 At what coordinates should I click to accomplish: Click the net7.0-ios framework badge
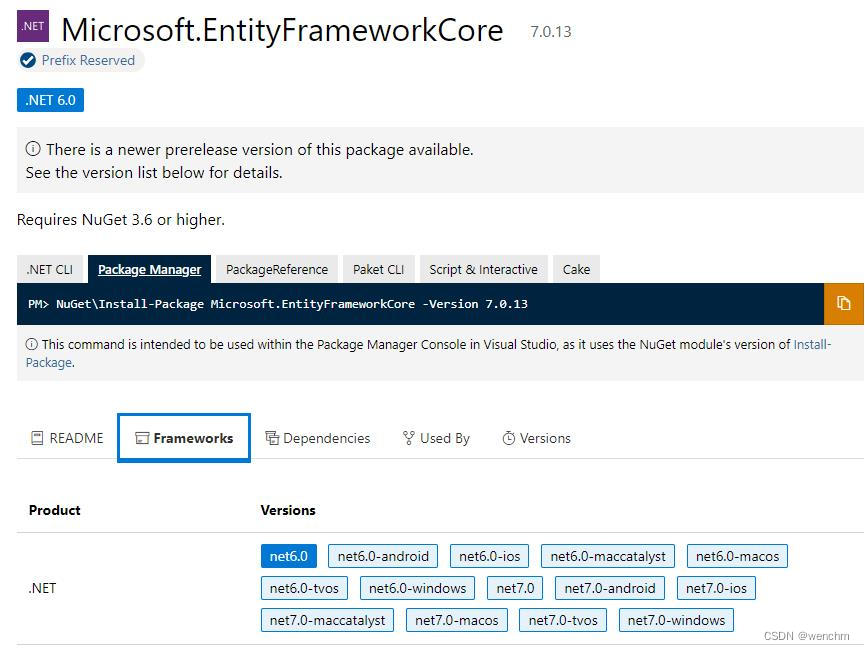pos(716,588)
